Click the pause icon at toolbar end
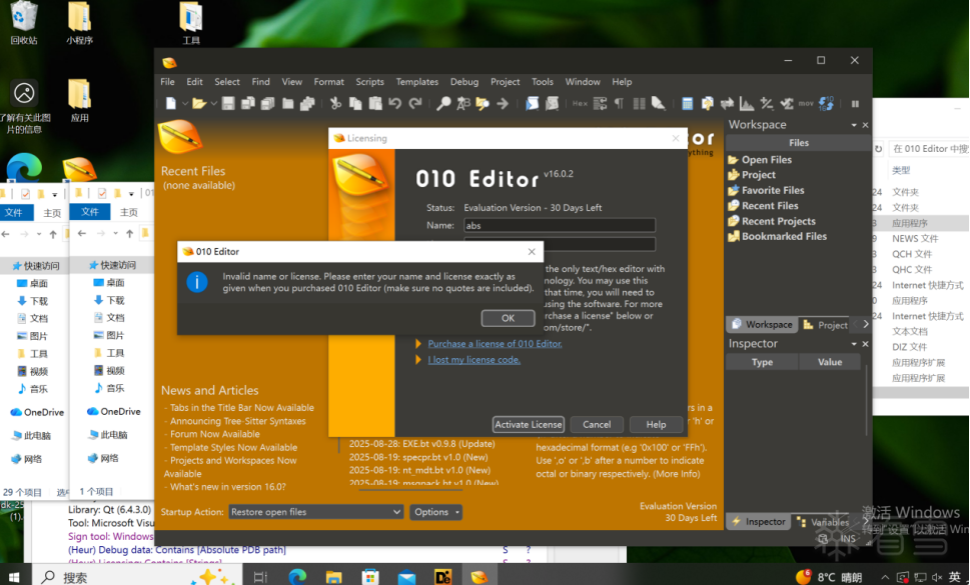The height and width of the screenshot is (585, 970). click(x=855, y=104)
